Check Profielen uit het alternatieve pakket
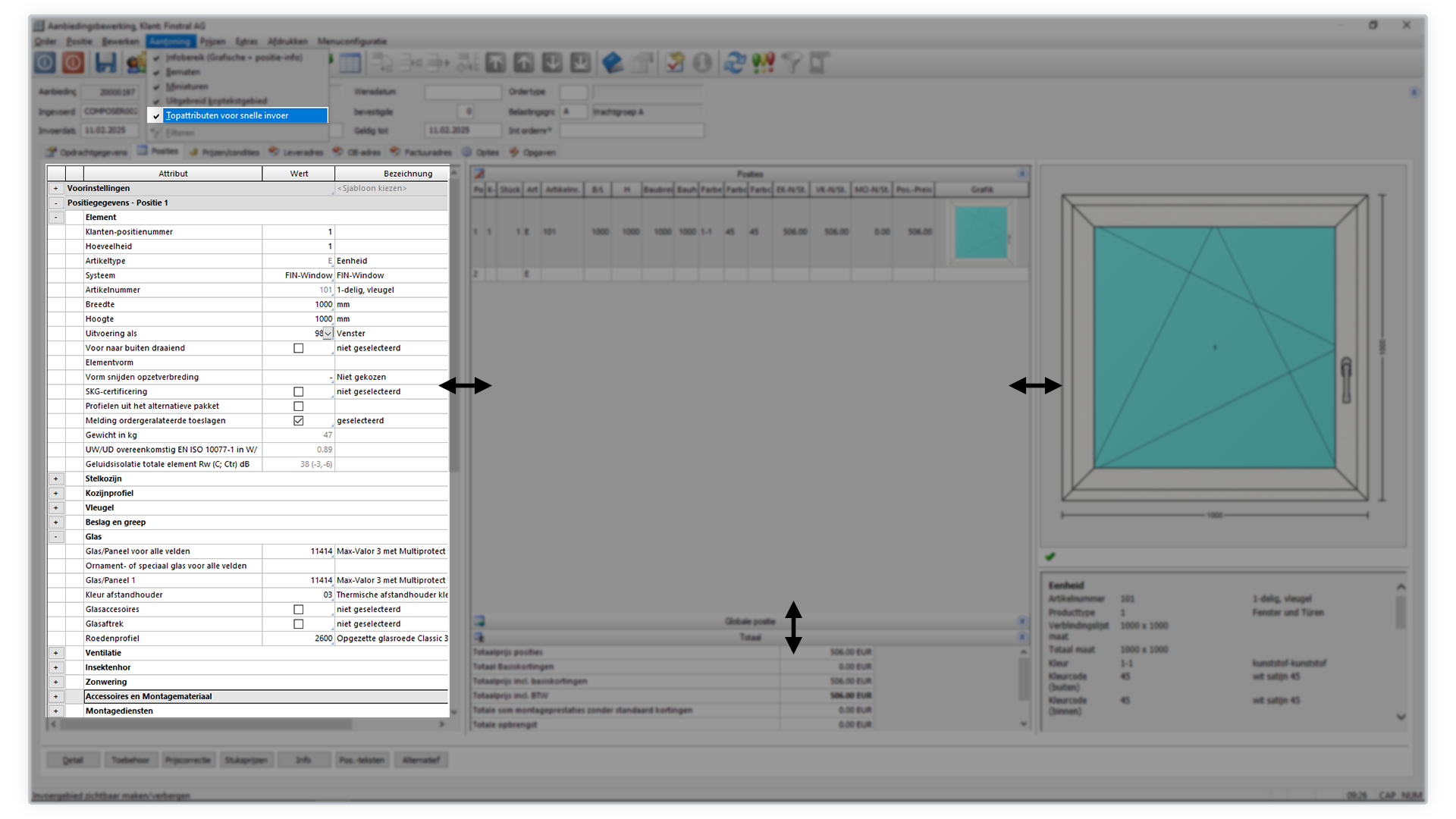The height and width of the screenshot is (819, 1456). click(x=299, y=406)
